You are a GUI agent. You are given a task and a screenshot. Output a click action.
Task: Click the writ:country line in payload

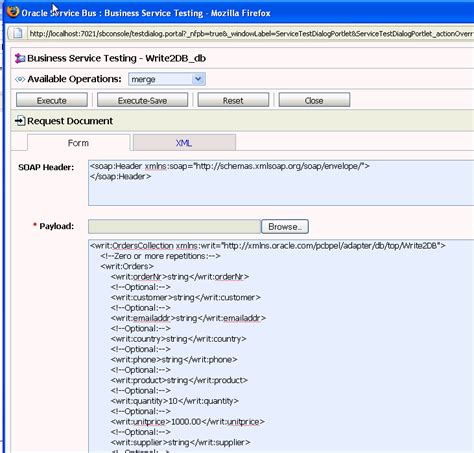point(179,339)
